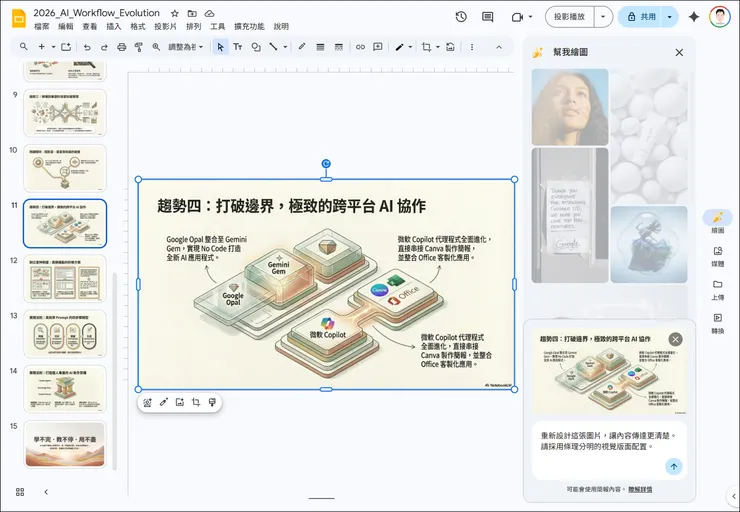Open the 格式 menu
Viewport: 740px width, 512px height.
tap(138, 26)
